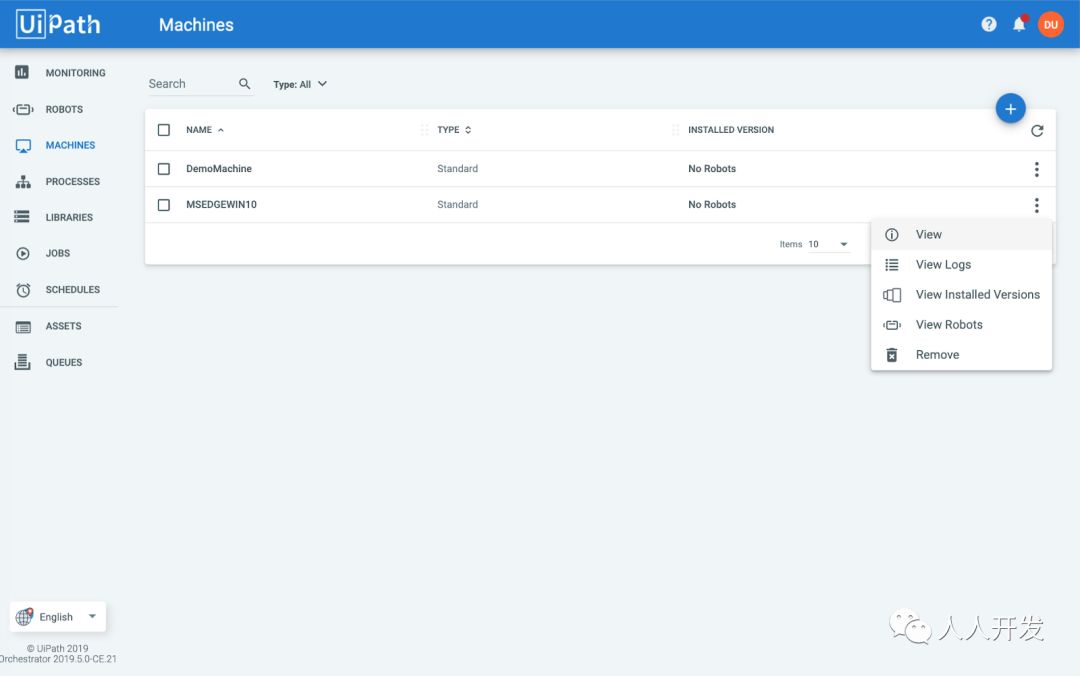Click the Machines monitor icon in sidebar
The height and width of the screenshot is (676, 1080).
pyautogui.click(x=23, y=145)
